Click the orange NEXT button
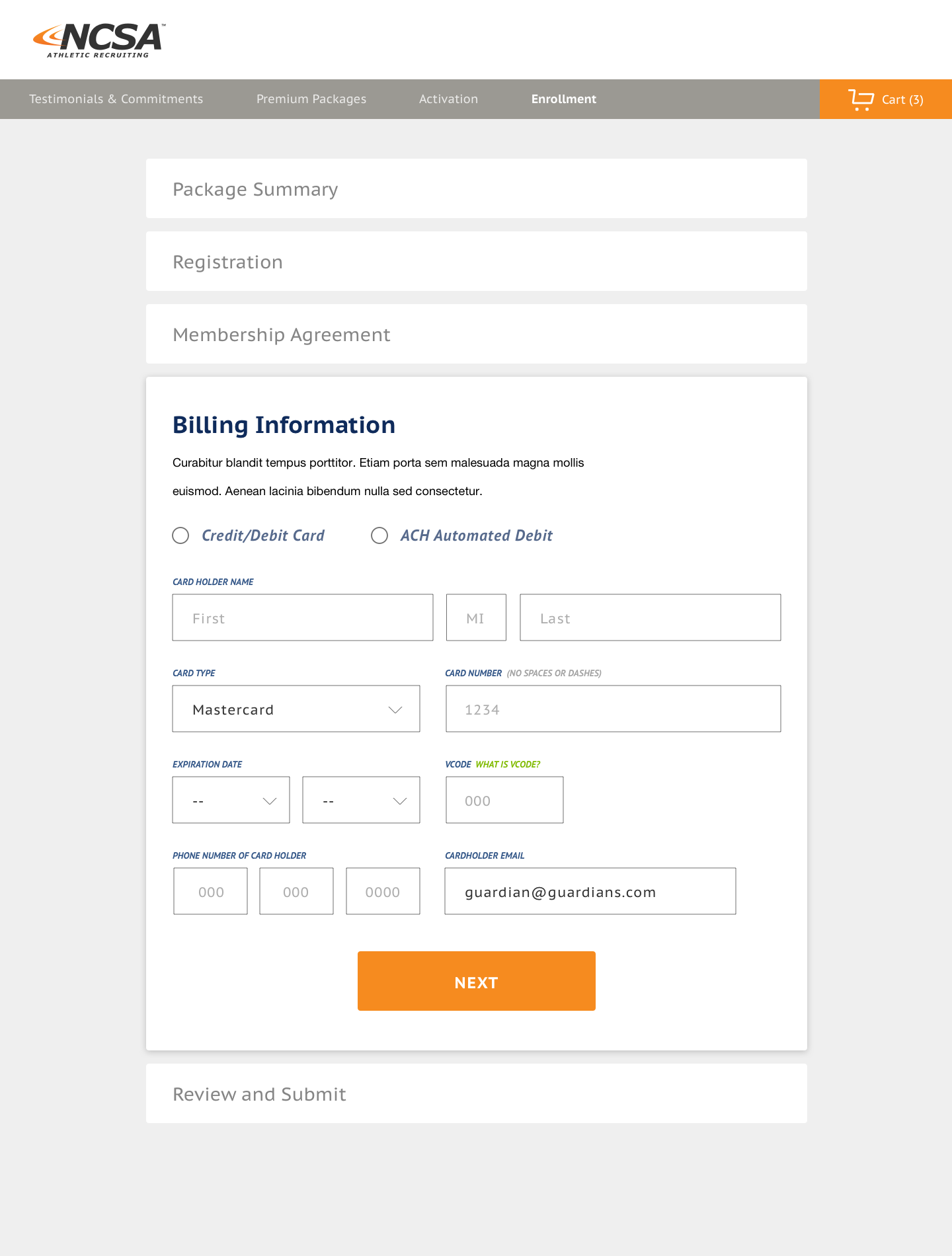952x1256 pixels. click(477, 981)
